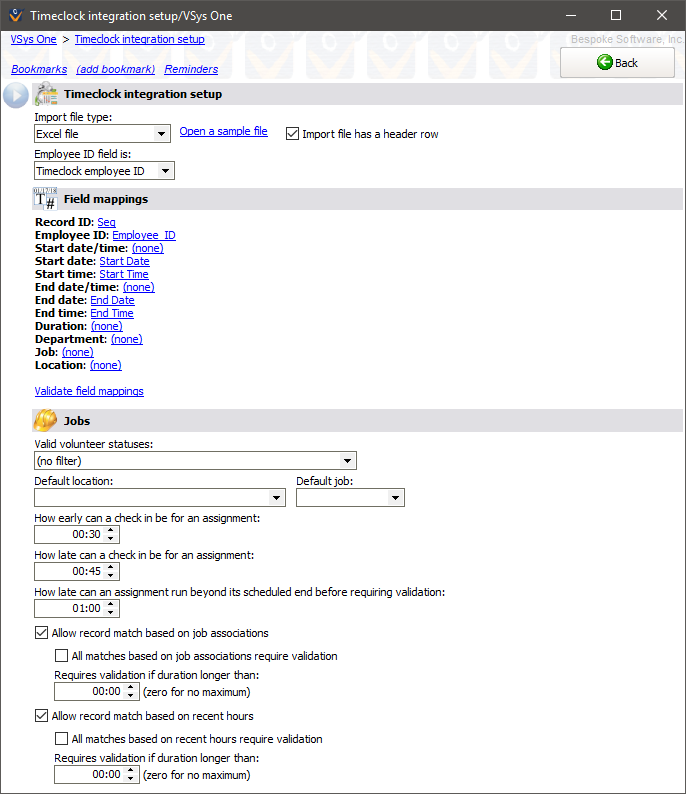Go to VSys One breadcrumb link
Viewport: 686px width, 794px height.
[33, 39]
